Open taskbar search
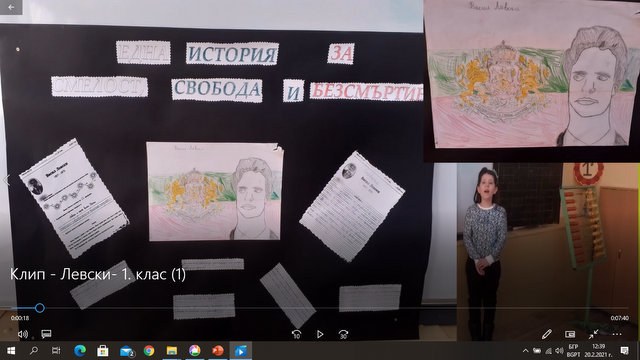Screen dimensions: 640x360 [x=34, y=351]
